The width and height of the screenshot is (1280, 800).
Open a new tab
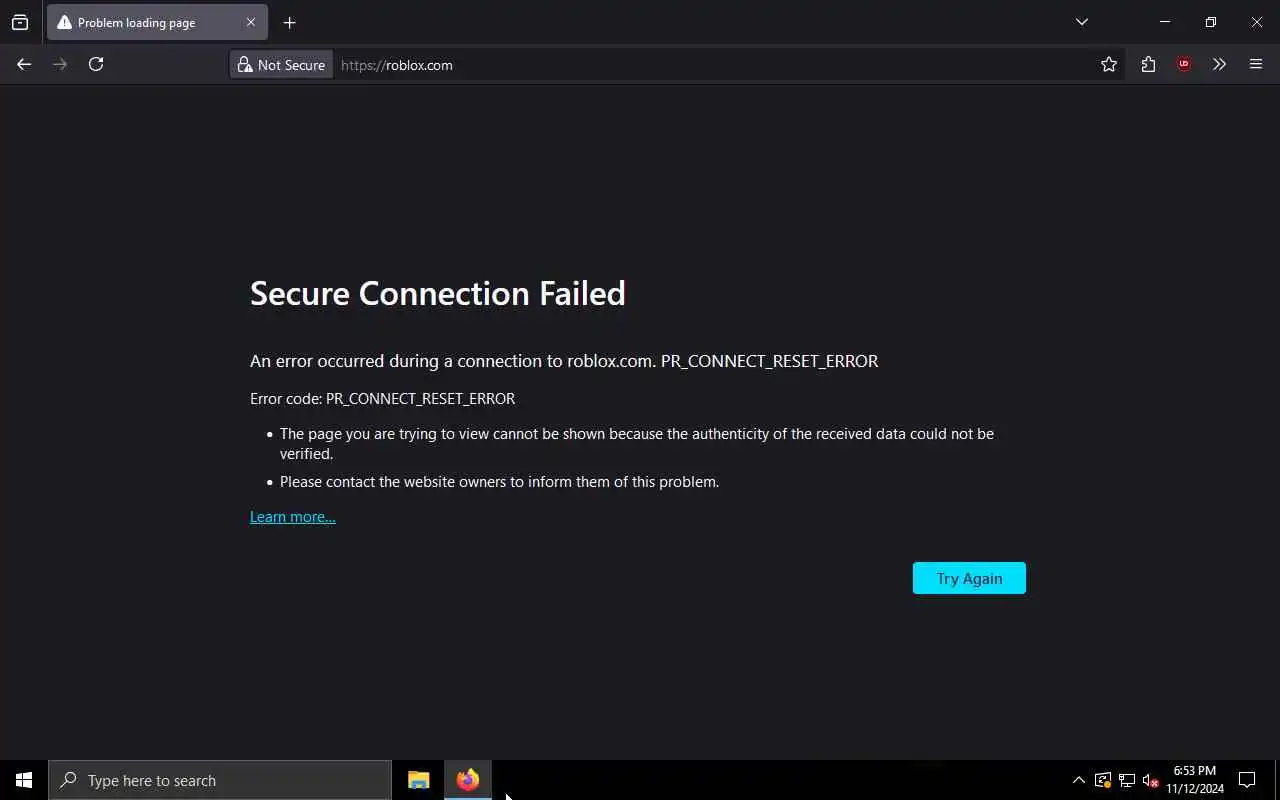coord(290,22)
